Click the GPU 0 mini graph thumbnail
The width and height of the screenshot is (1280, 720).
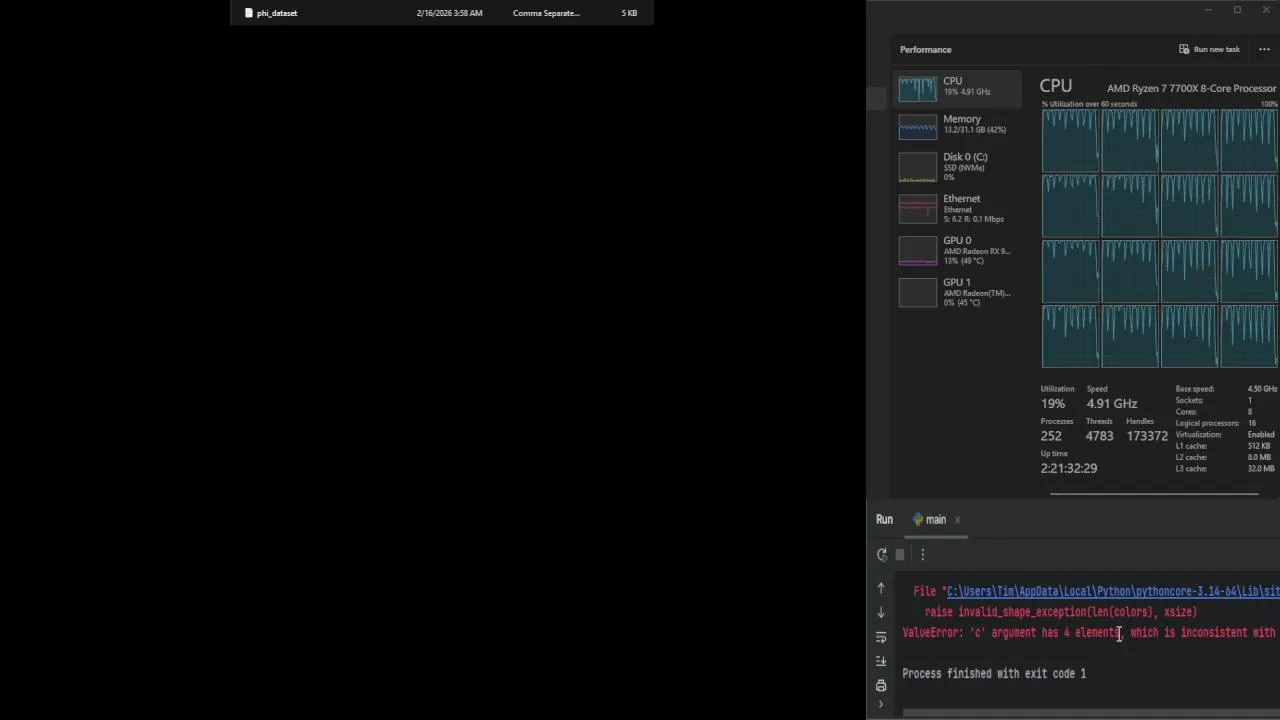(918, 250)
